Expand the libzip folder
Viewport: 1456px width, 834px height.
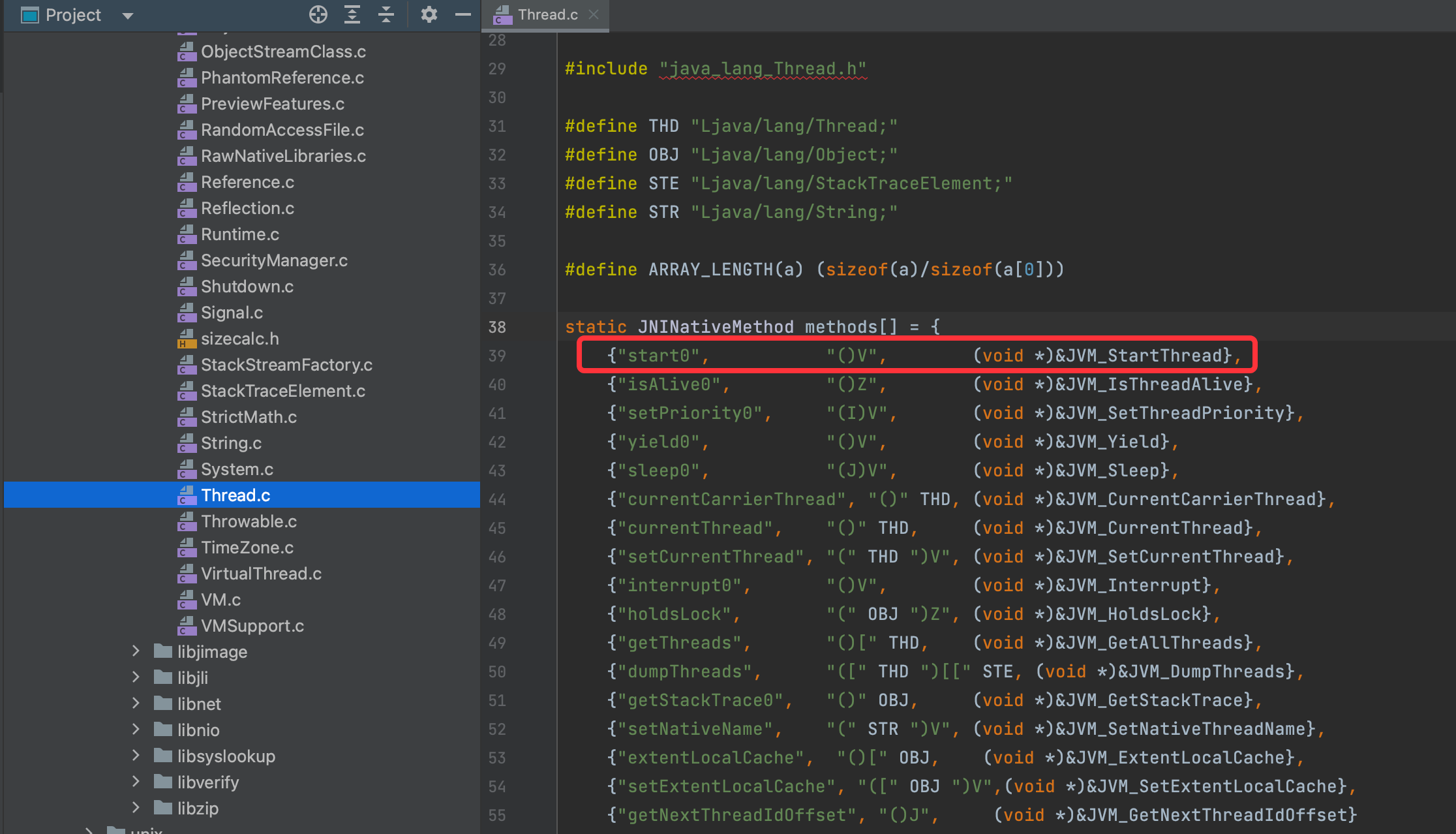pos(136,808)
